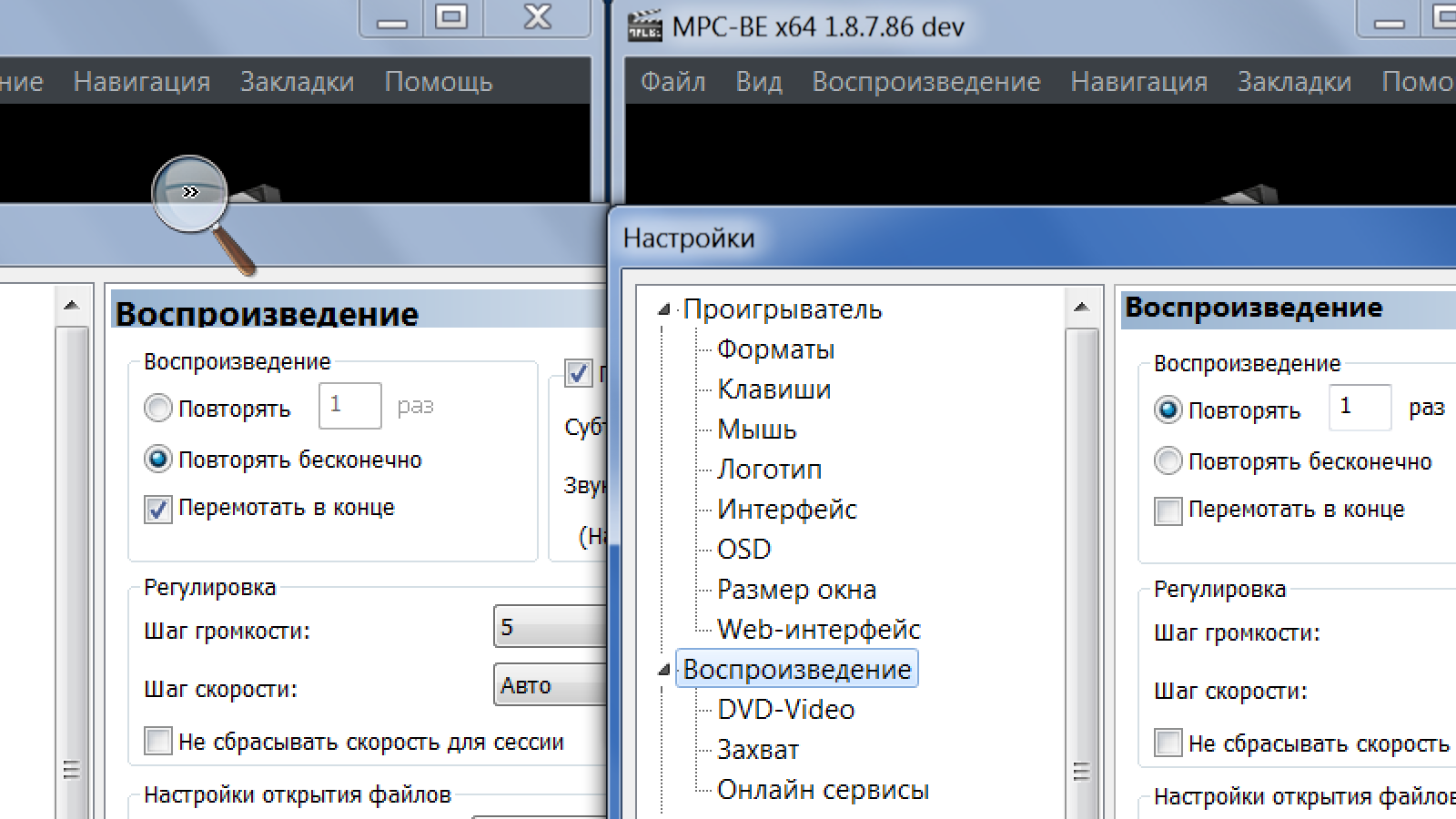Select Интерфейс in the settings tree
This screenshot has height=819, width=1456.
tap(786, 510)
